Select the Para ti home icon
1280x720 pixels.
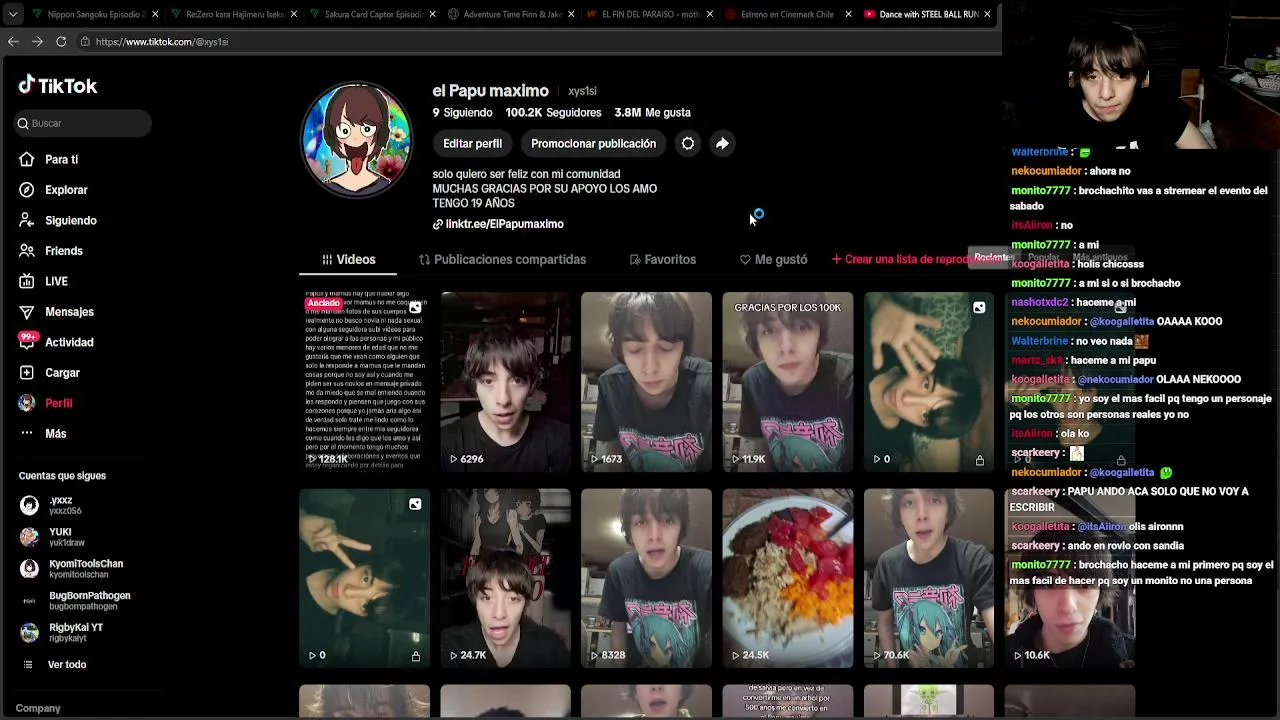[26, 159]
